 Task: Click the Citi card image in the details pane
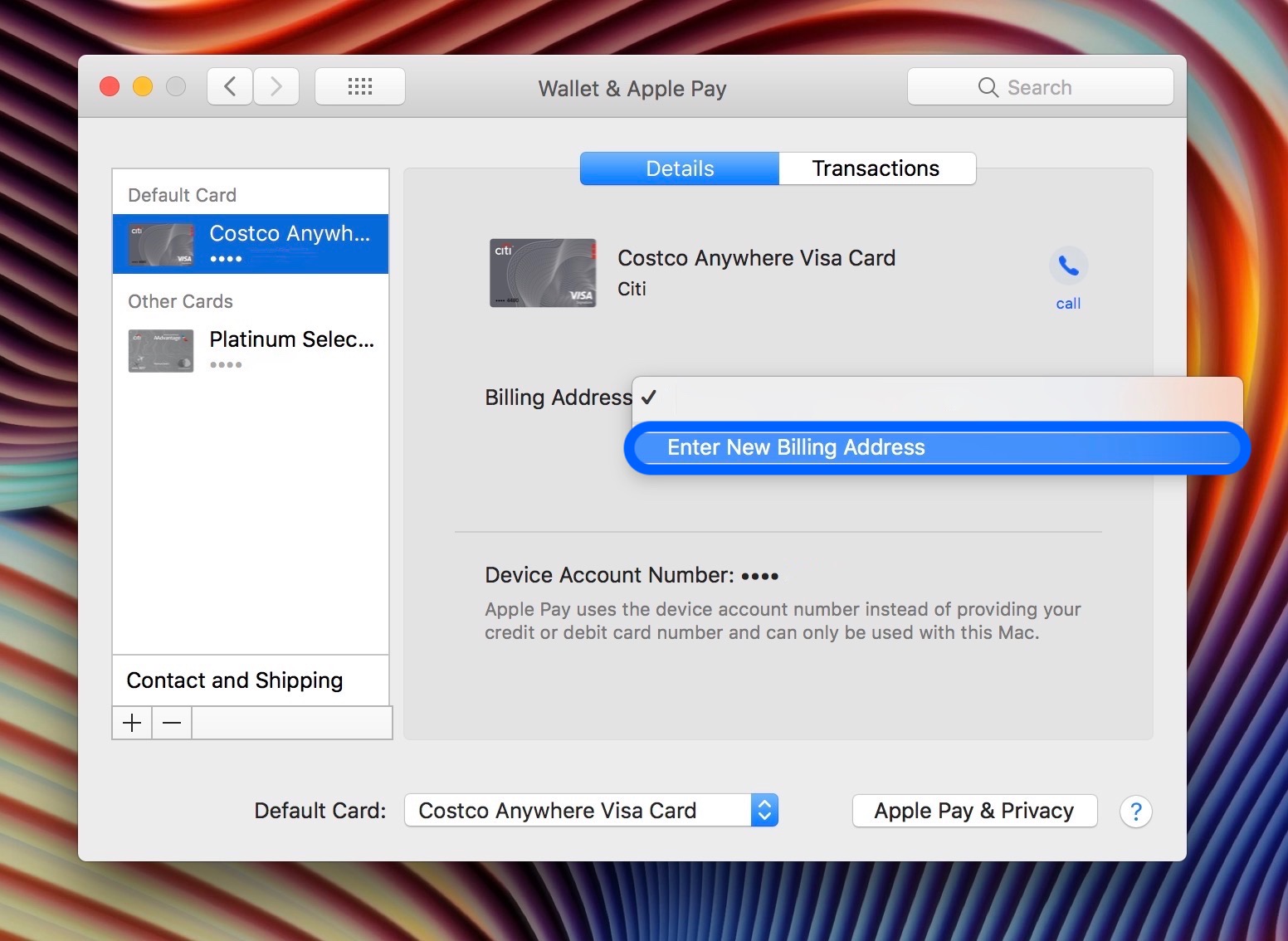(x=543, y=272)
